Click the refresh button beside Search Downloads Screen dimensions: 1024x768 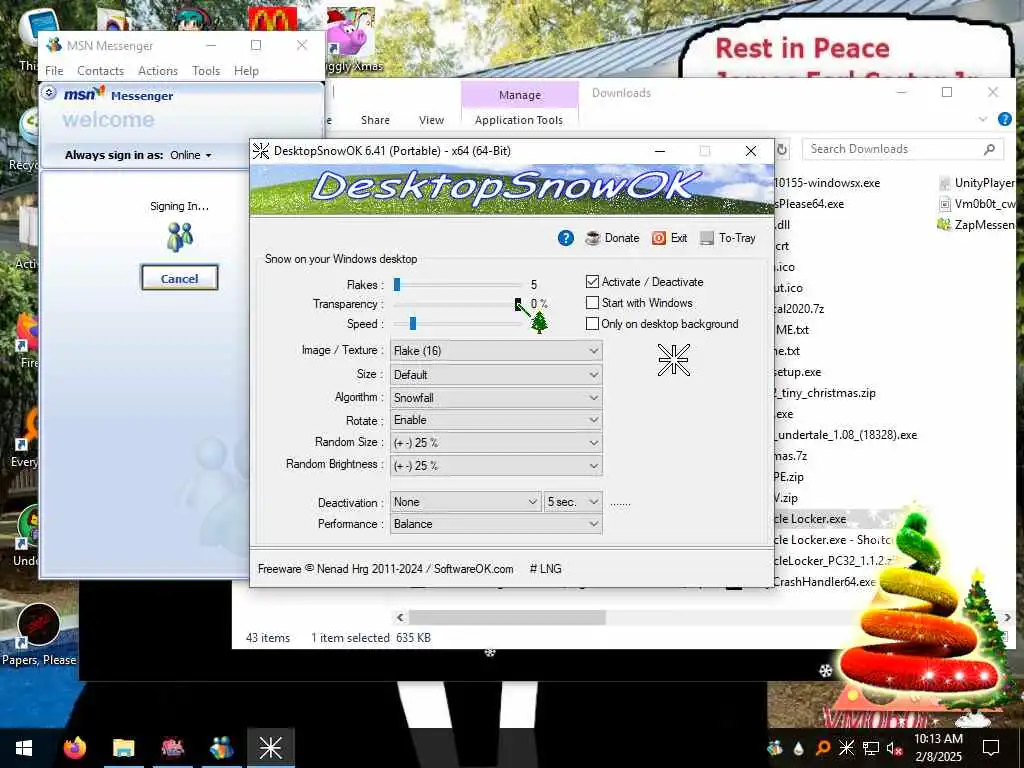click(782, 150)
